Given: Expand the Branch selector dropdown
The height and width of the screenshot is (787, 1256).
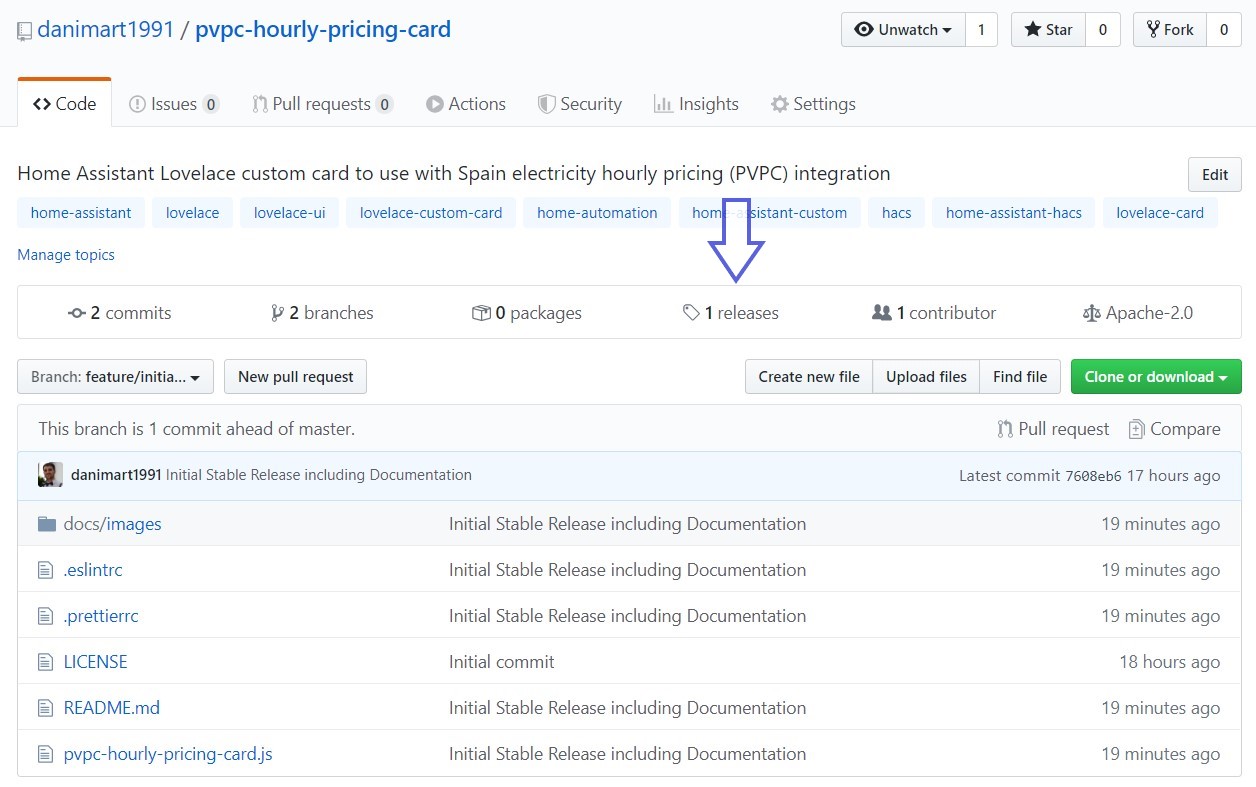Looking at the screenshot, I should (x=115, y=377).
